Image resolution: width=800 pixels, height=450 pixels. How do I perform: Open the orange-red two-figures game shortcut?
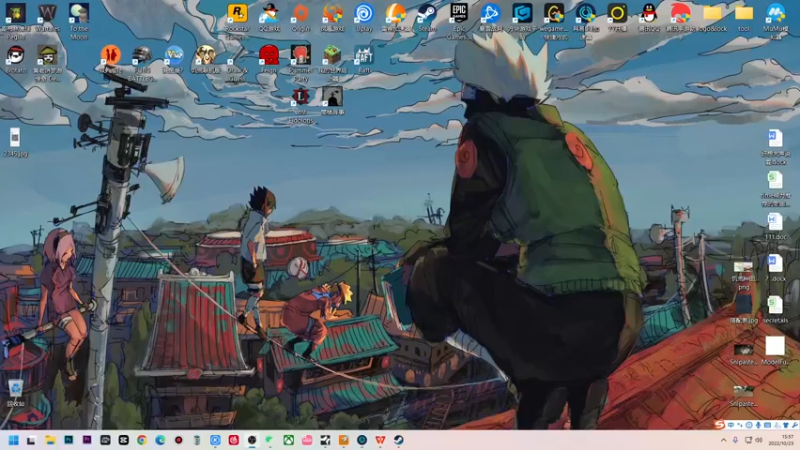[x=110, y=60]
